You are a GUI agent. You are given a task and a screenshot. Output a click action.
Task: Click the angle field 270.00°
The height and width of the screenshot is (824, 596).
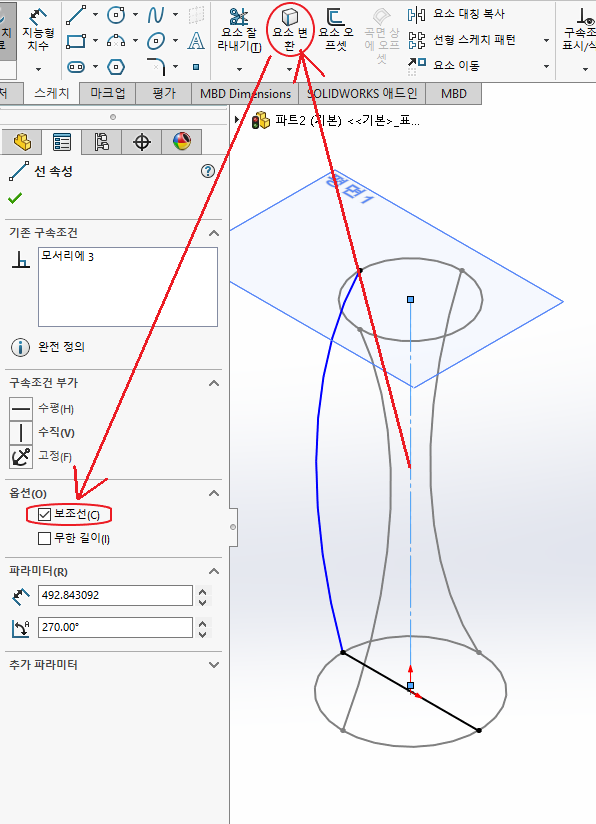[x=115, y=627]
